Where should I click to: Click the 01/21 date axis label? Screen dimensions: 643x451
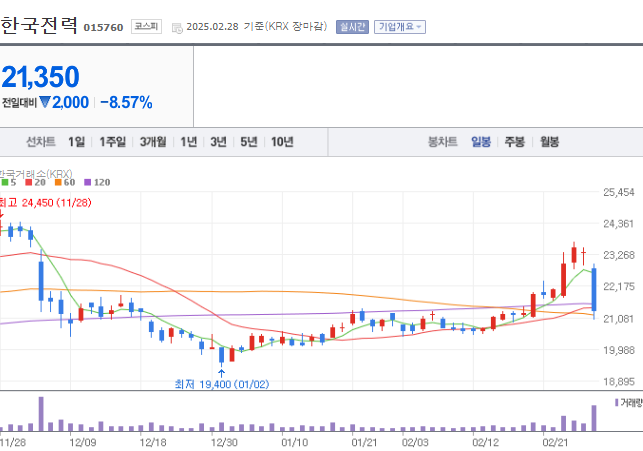point(365,442)
